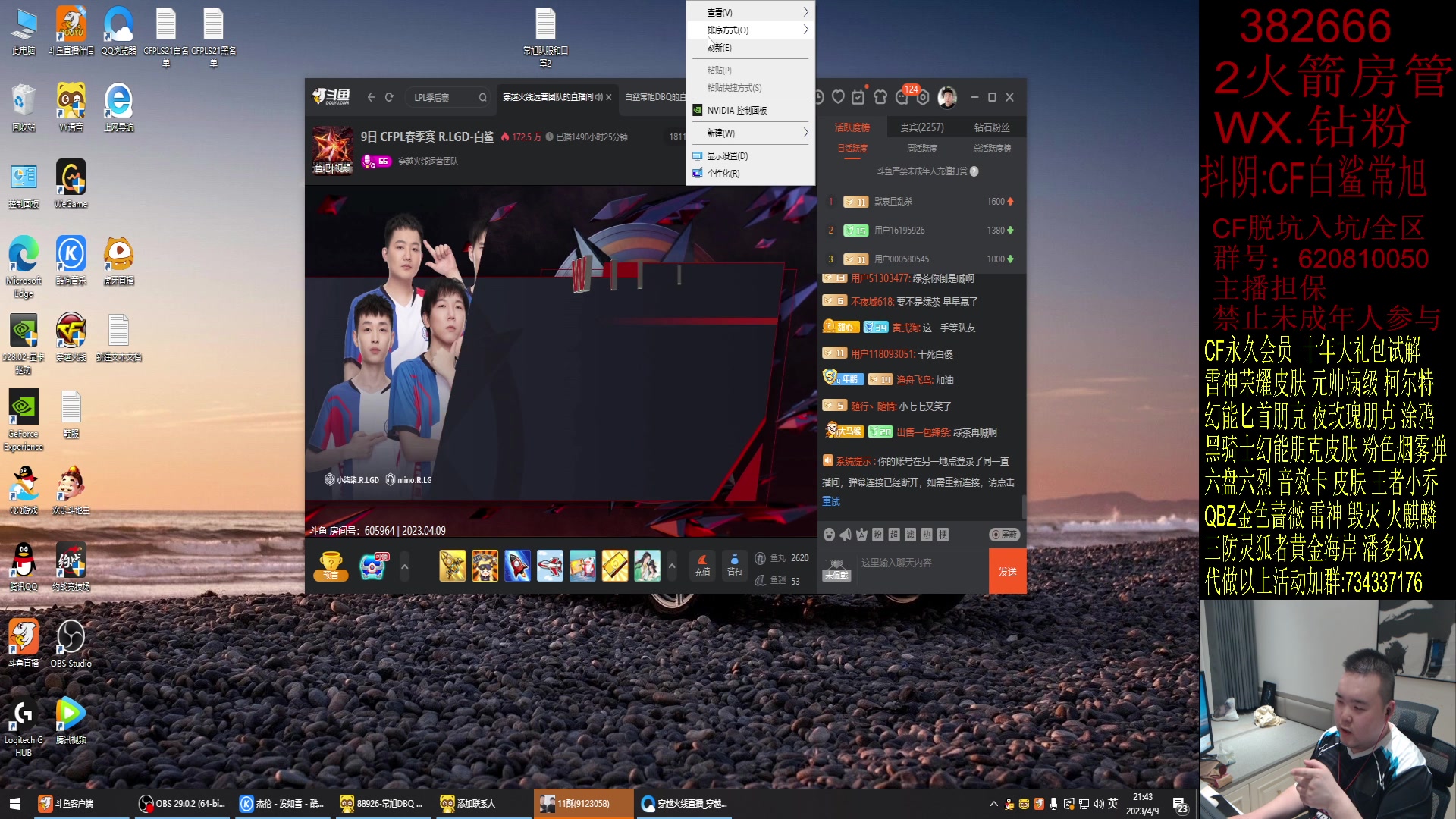Open the favorites heart icon

tap(838, 97)
